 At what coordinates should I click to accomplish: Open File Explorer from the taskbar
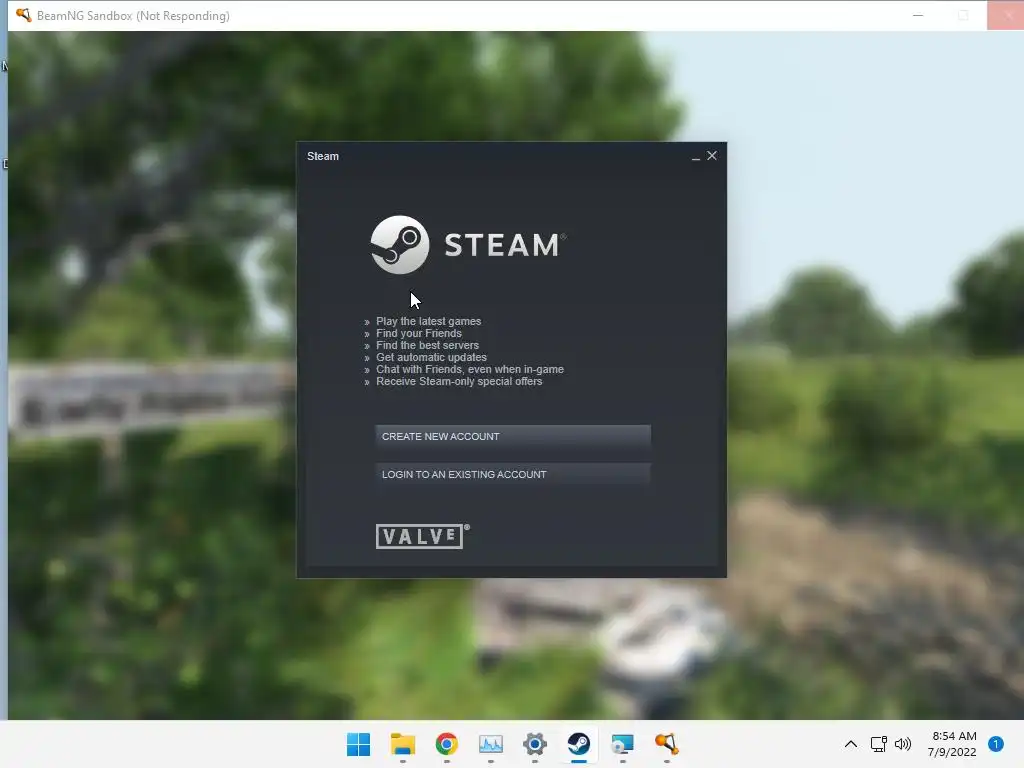(x=403, y=744)
